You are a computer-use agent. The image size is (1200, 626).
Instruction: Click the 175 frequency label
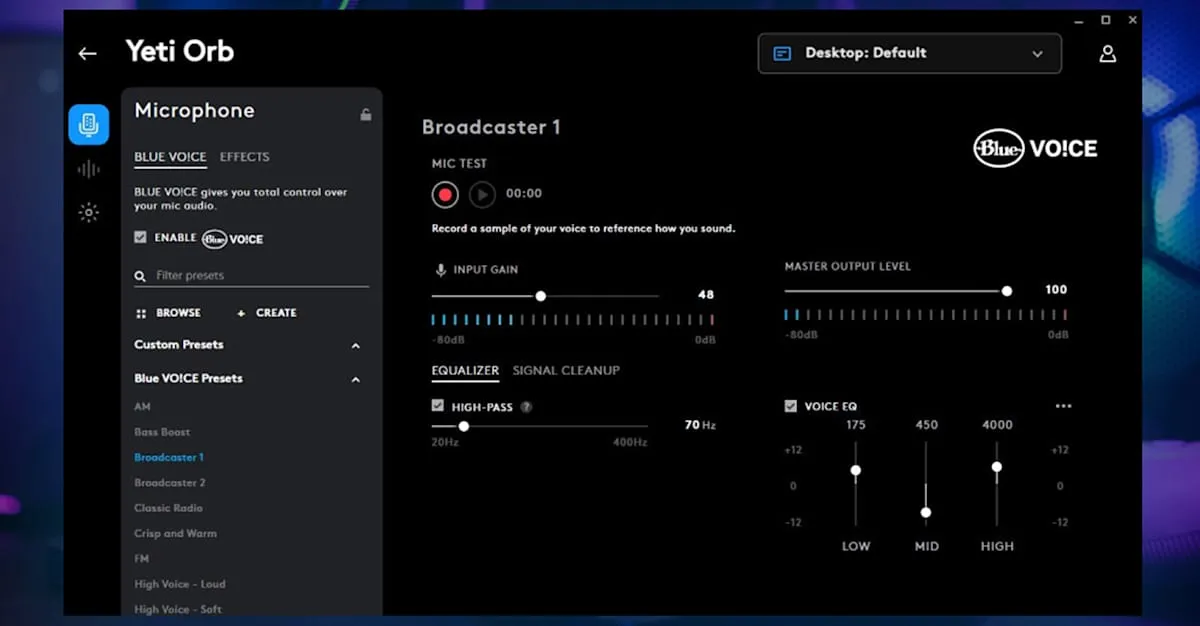point(856,425)
